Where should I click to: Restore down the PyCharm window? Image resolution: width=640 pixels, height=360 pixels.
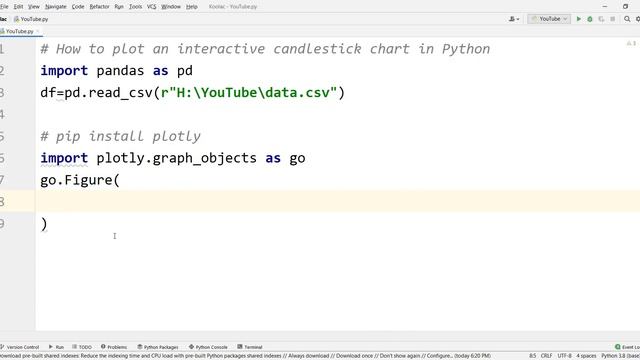click(625, 7)
